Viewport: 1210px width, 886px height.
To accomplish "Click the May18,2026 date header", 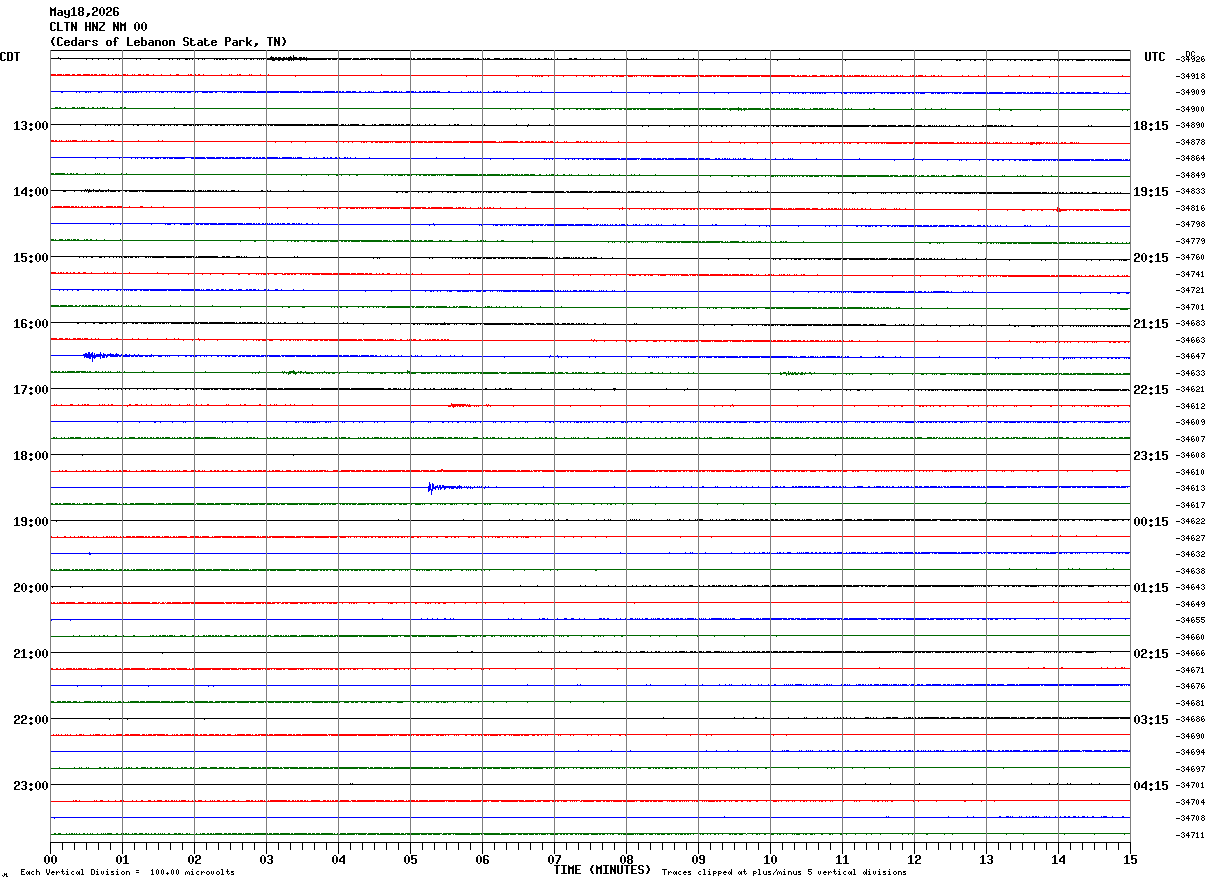I will [85, 12].
